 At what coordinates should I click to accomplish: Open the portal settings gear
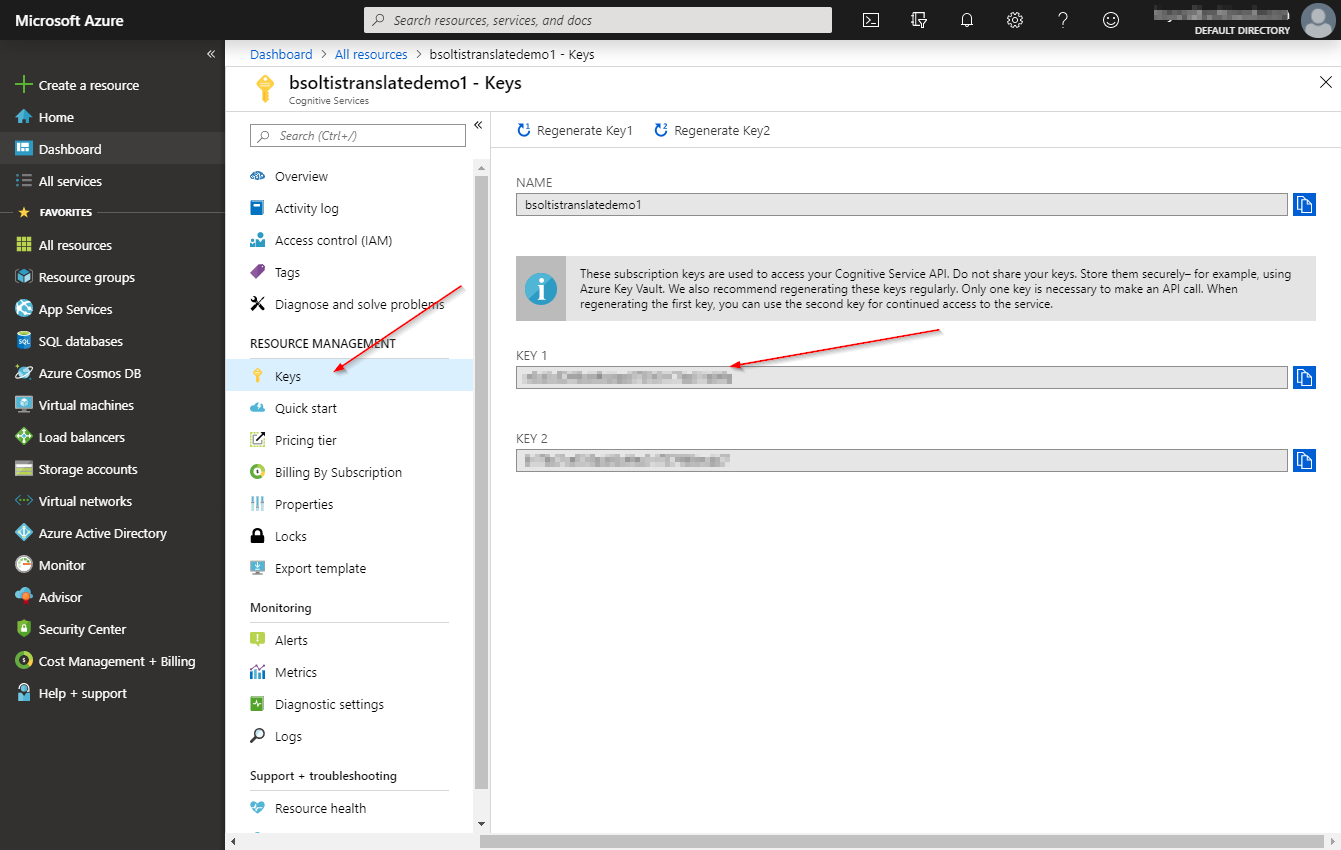coord(1015,20)
